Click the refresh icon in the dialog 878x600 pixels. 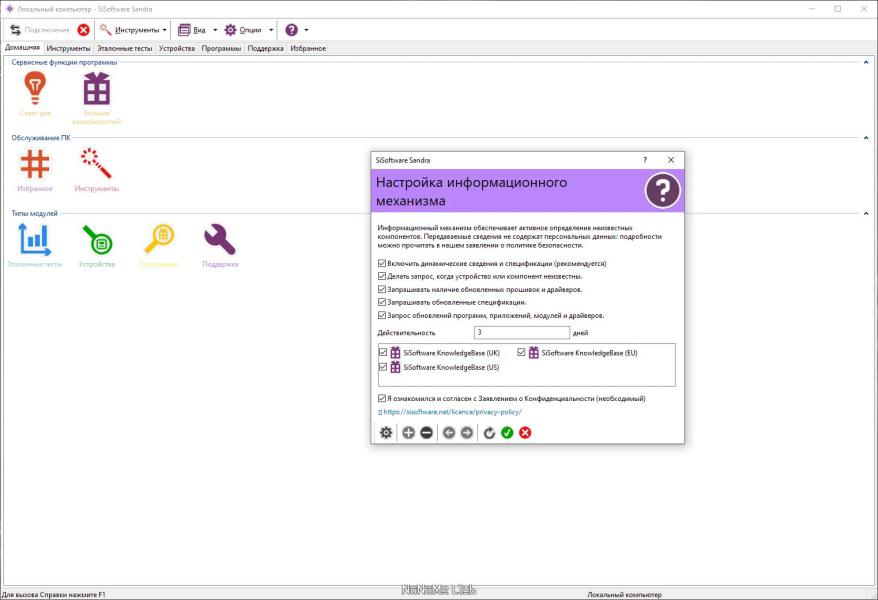(489, 433)
